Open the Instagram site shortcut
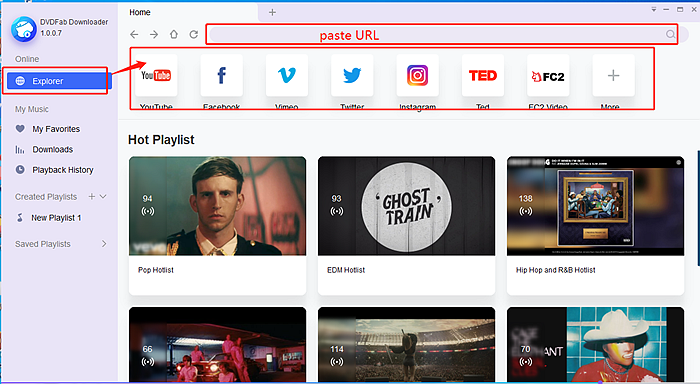 [417, 75]
